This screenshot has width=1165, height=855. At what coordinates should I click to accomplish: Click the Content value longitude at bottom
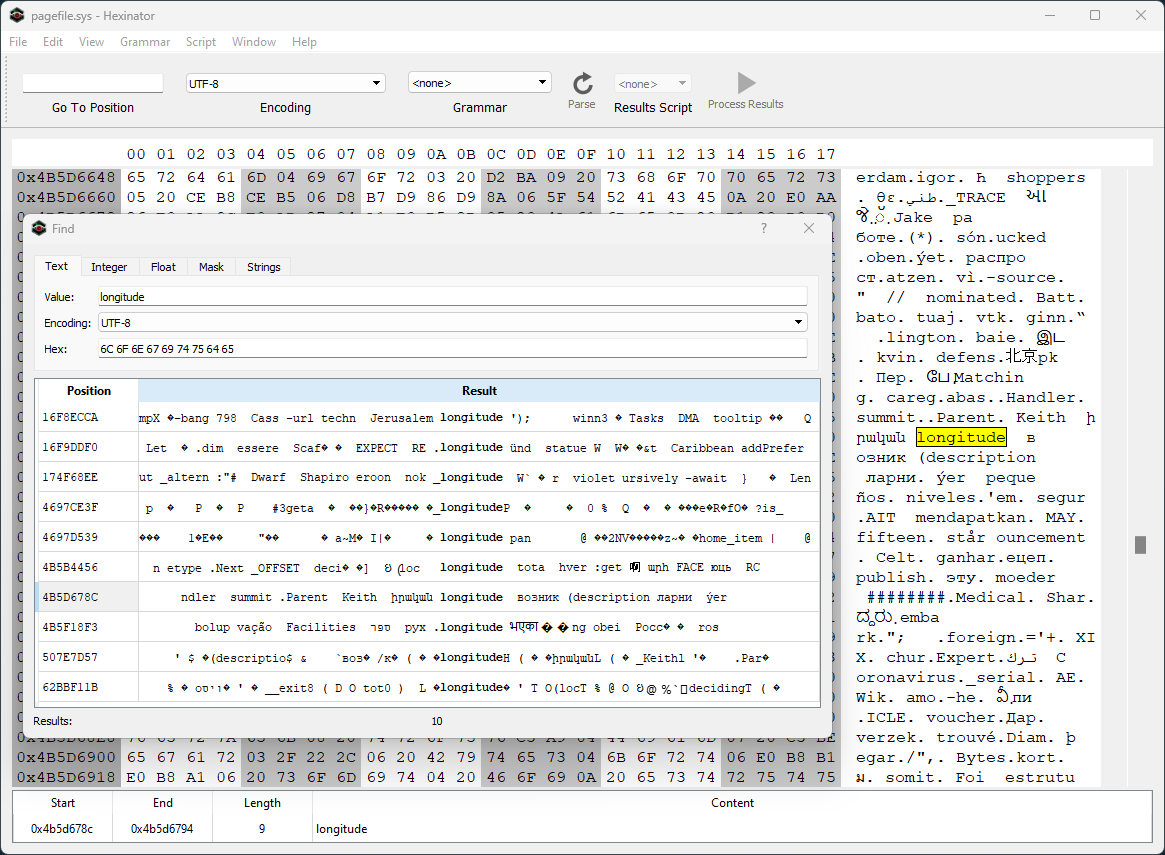pyautogui.click(x=342, y=828)
